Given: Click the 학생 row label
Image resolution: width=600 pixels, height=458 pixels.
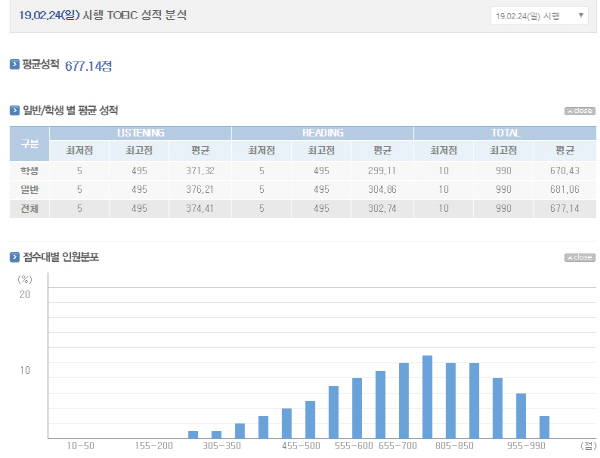Looking at the screenshot, I should [x=29, y=171].
